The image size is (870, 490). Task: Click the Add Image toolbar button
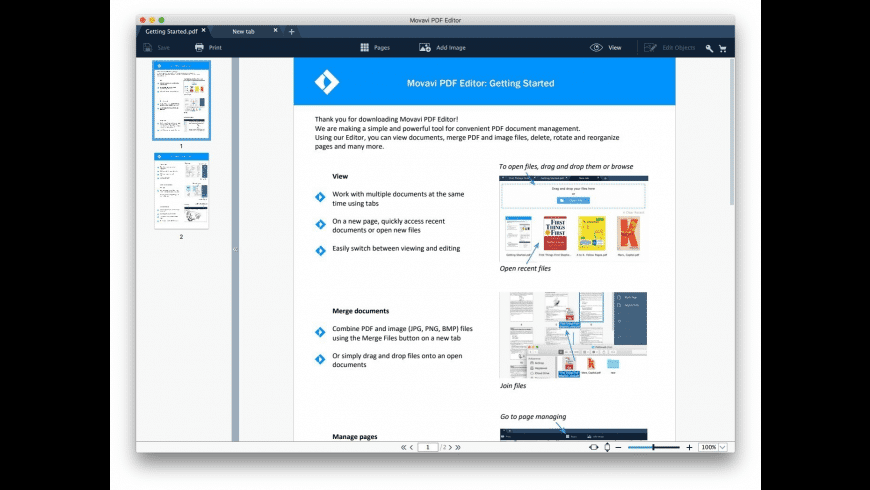(442, 48)
